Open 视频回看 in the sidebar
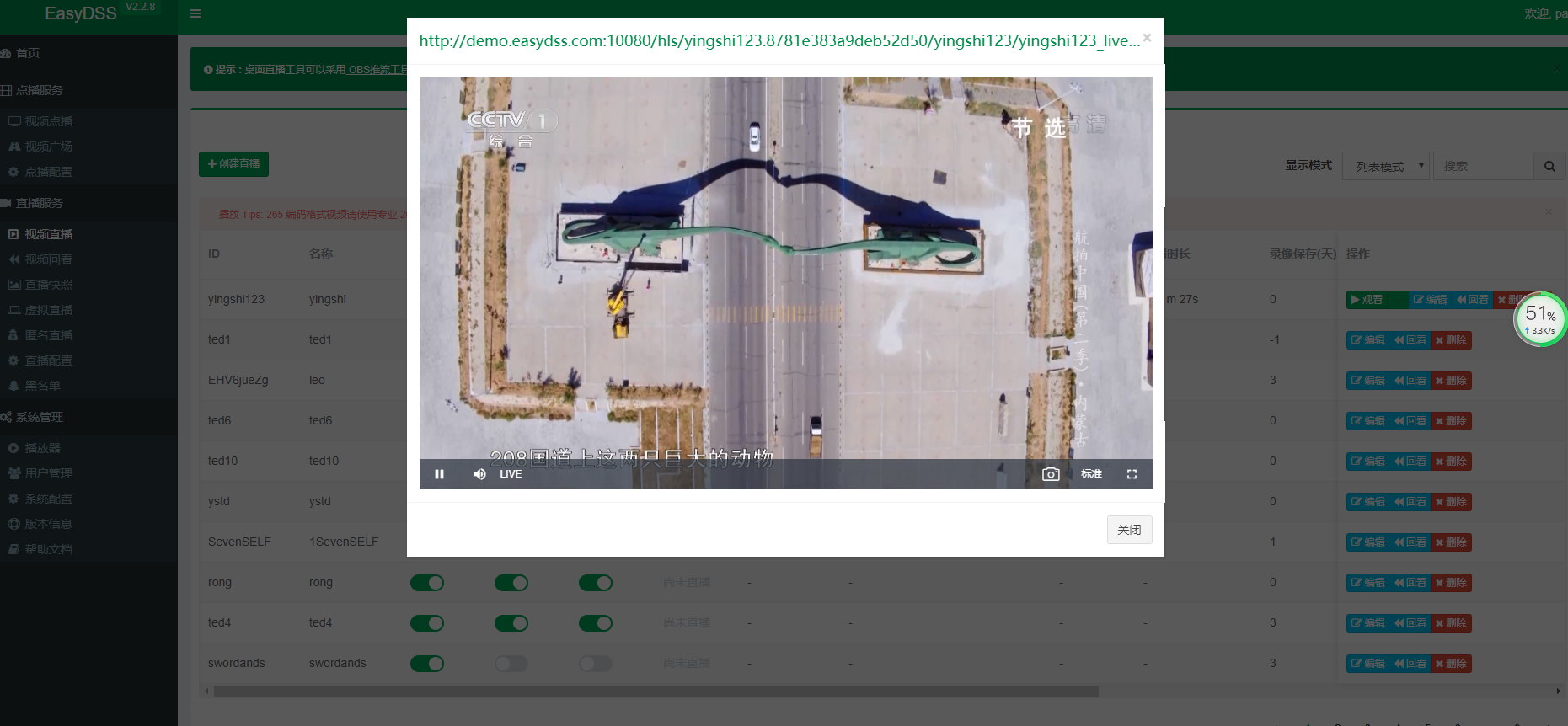 [48, 259]
